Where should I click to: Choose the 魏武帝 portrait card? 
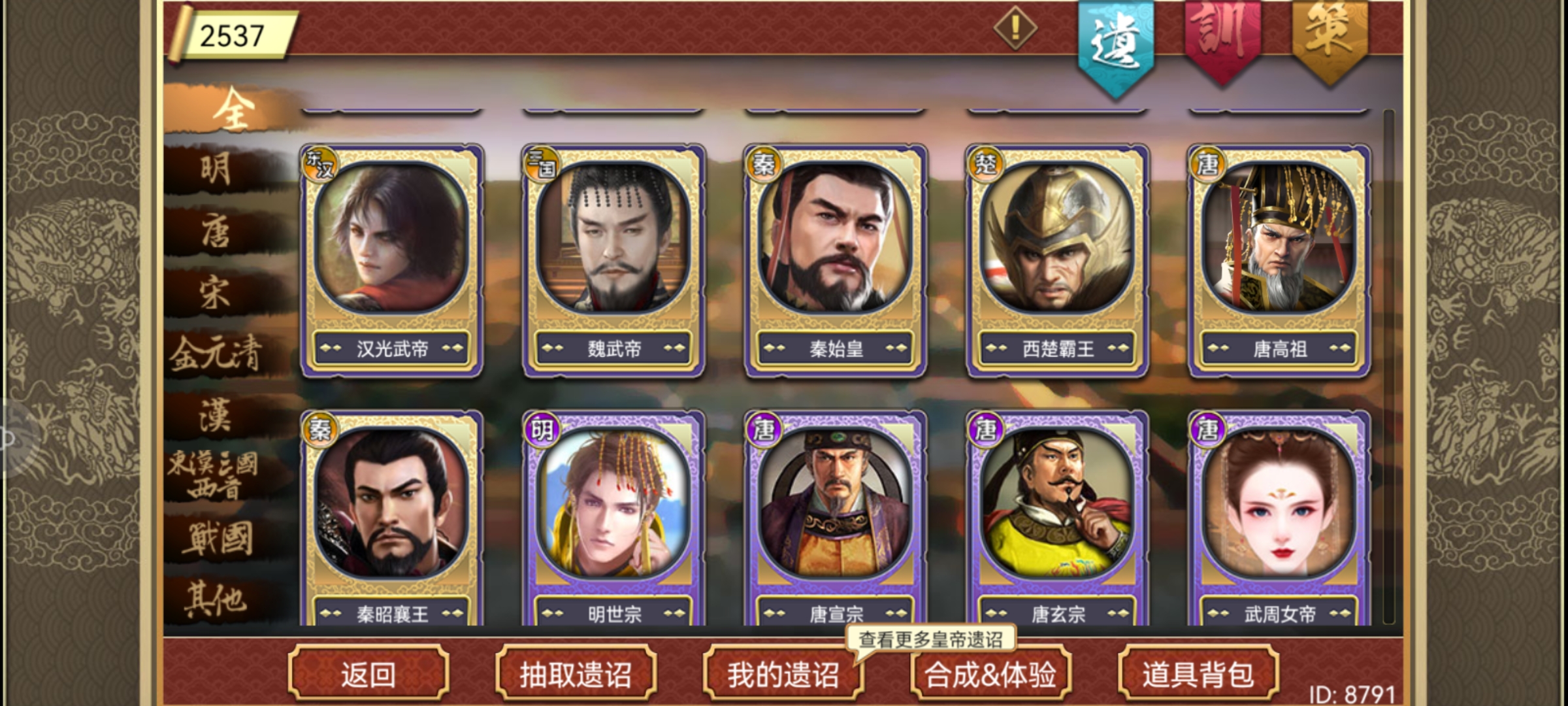pyautogui.click(x=614, y=260)
